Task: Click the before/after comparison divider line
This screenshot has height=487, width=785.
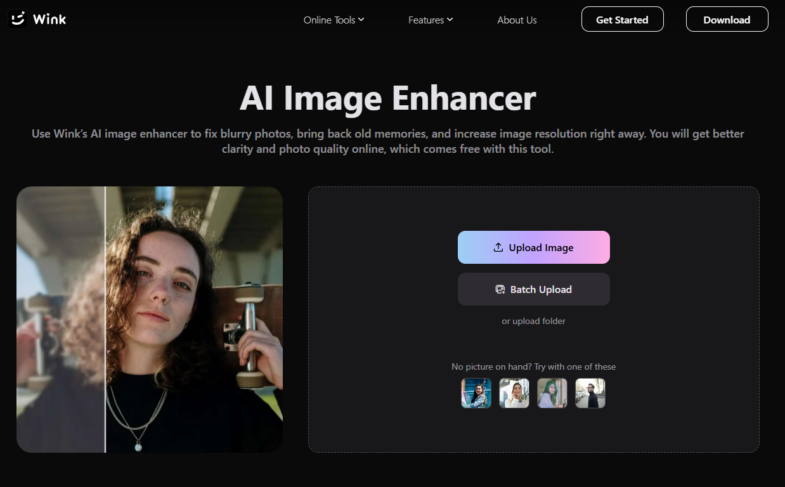Action: [x=105, y=319]
